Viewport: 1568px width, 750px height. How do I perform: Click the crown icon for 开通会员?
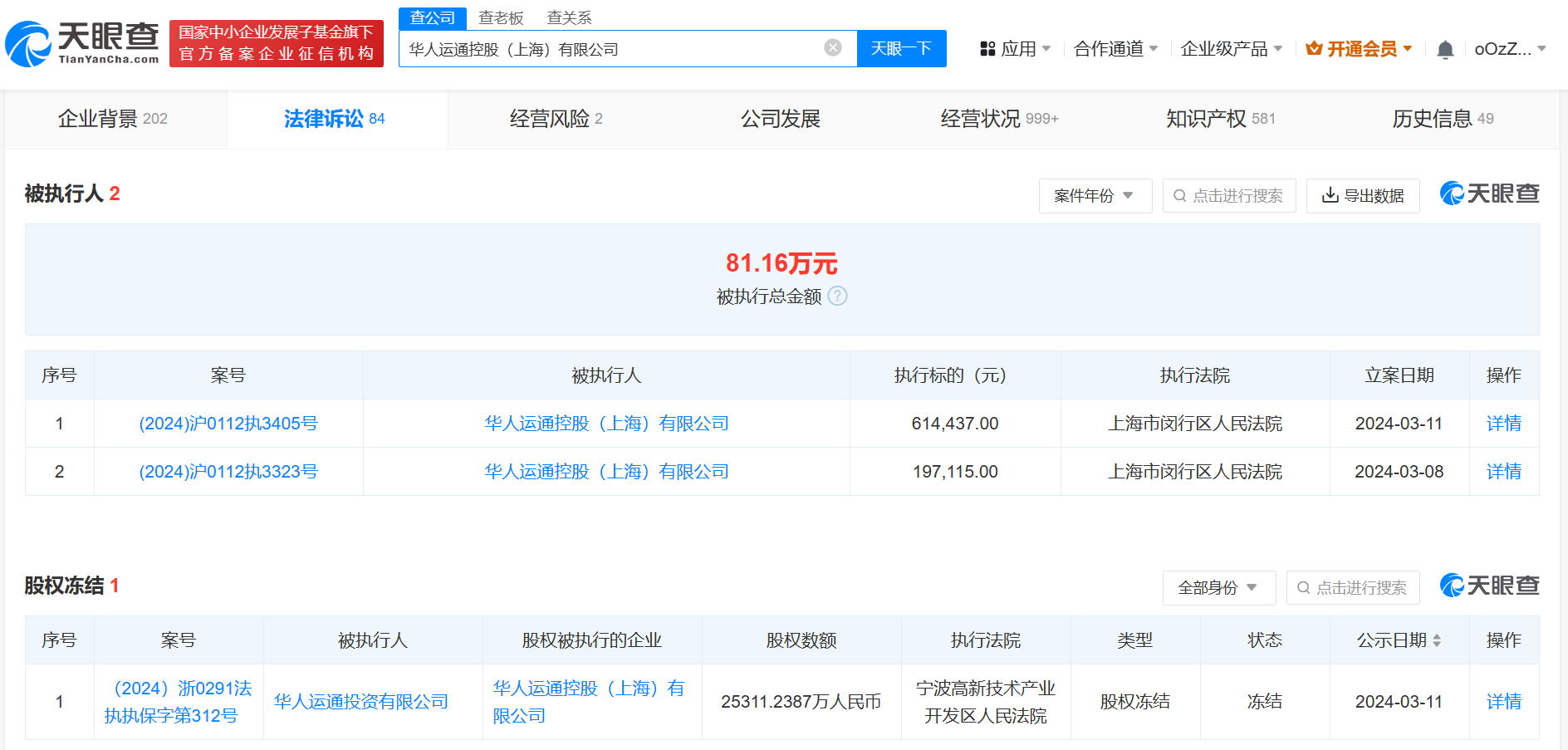[1314, 49]
